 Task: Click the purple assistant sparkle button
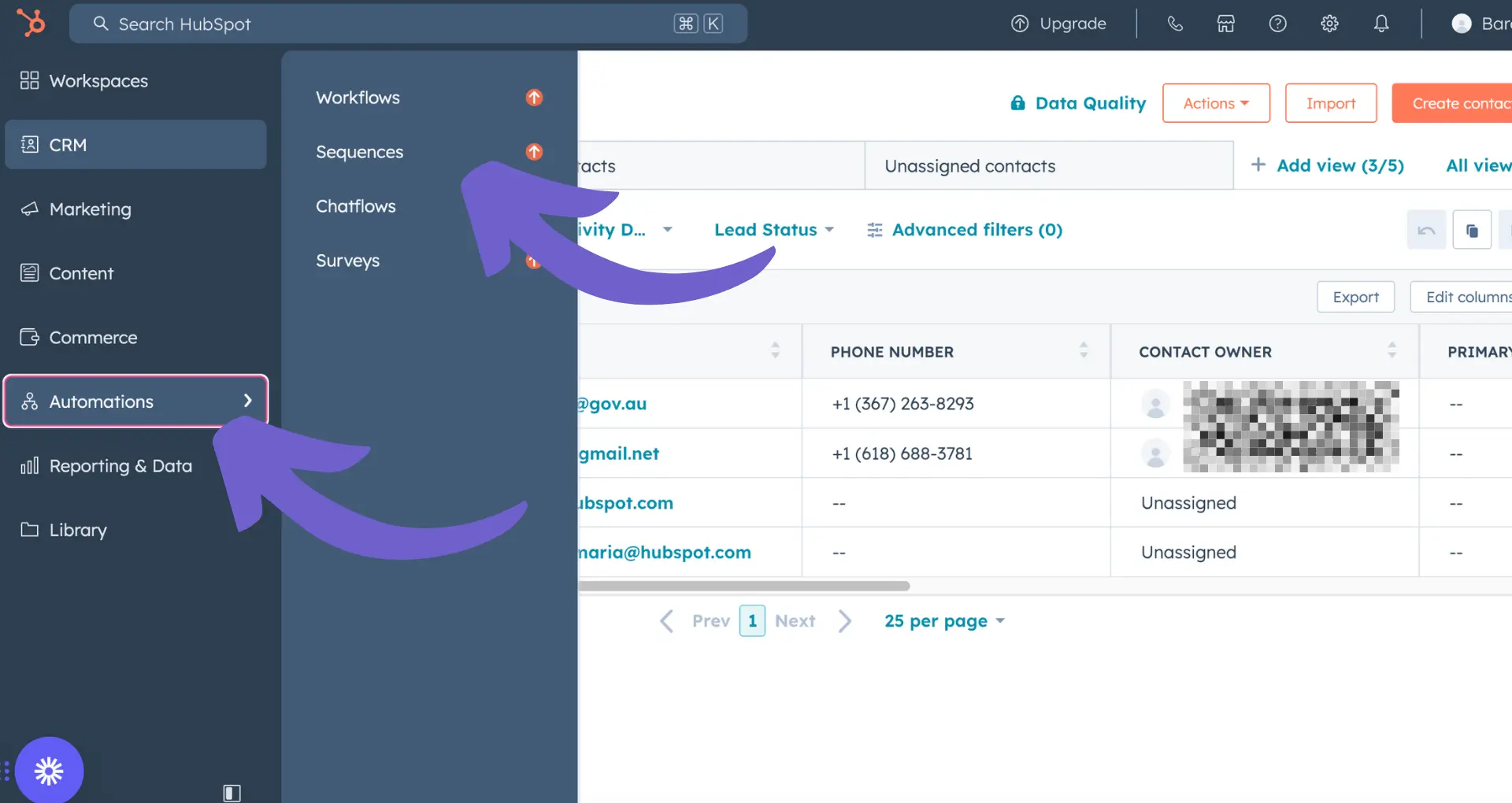[49, 771]
